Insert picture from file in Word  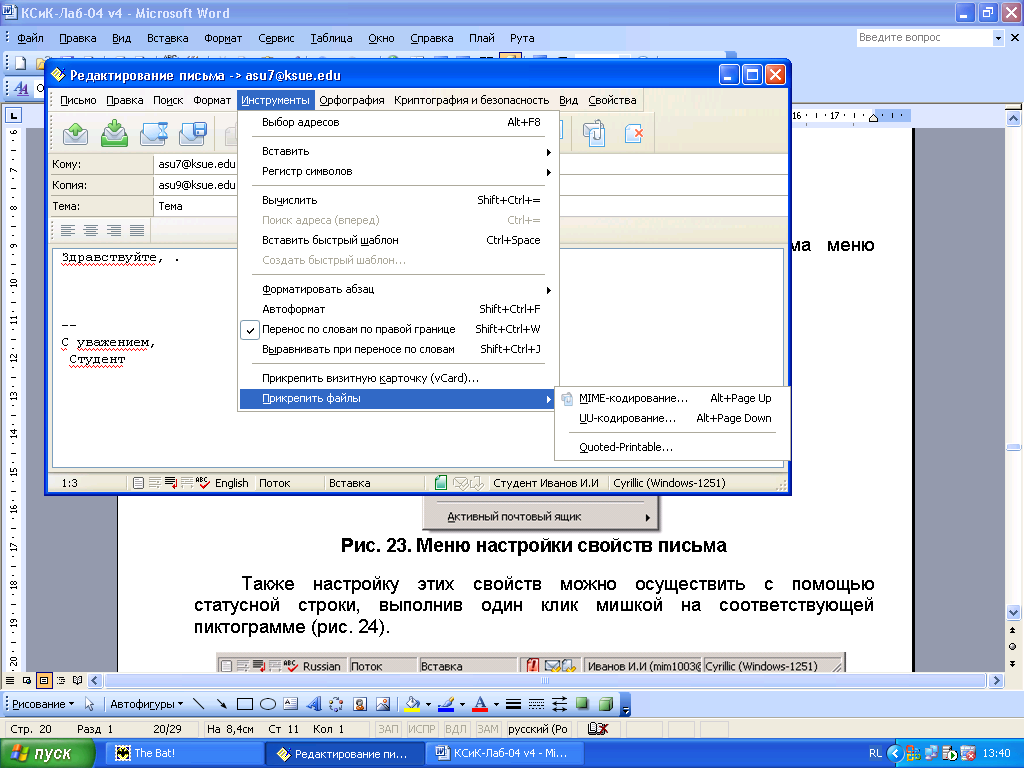click(383, 704)
